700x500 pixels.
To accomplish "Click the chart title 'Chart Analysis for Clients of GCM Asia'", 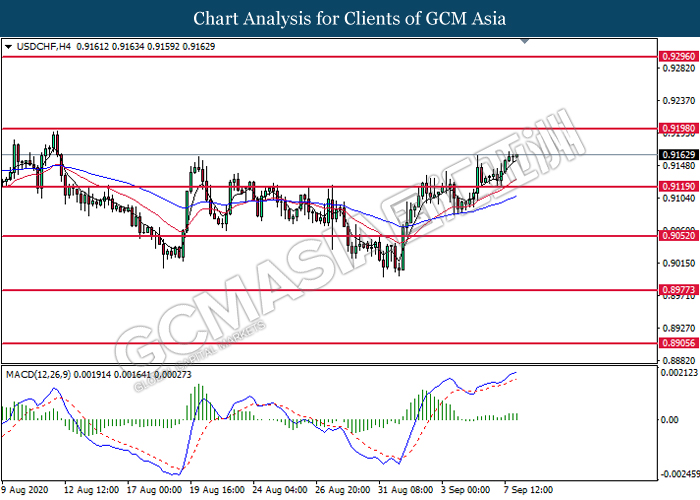I will 349,19.
